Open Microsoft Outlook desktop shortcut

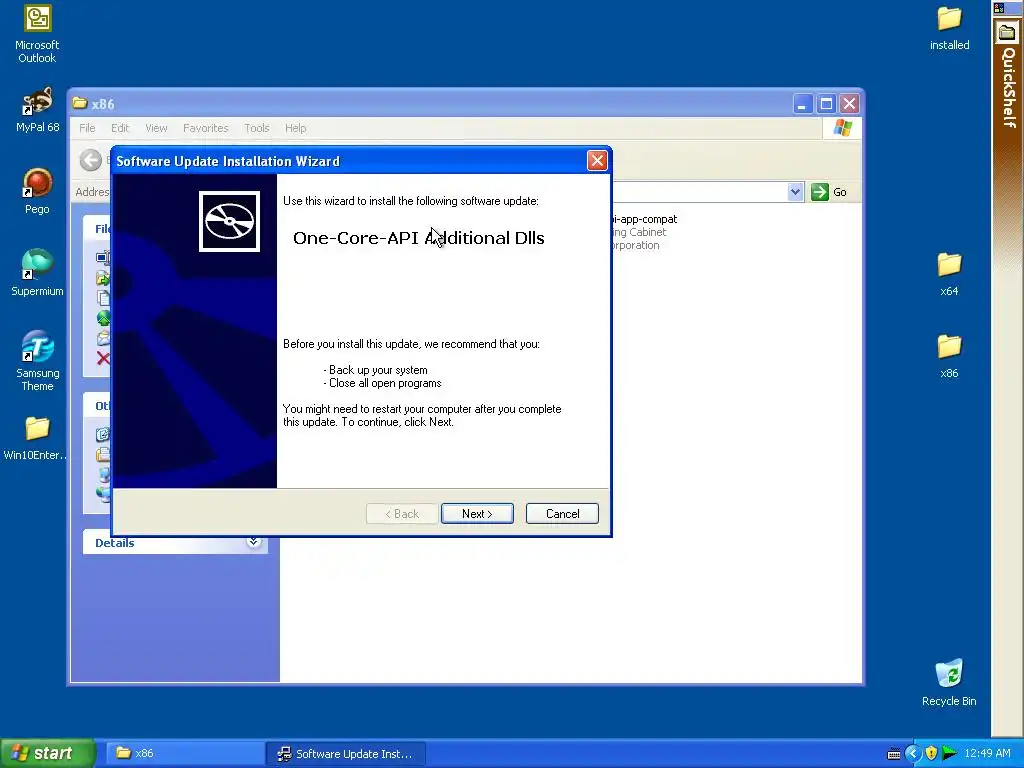[37, 34]
